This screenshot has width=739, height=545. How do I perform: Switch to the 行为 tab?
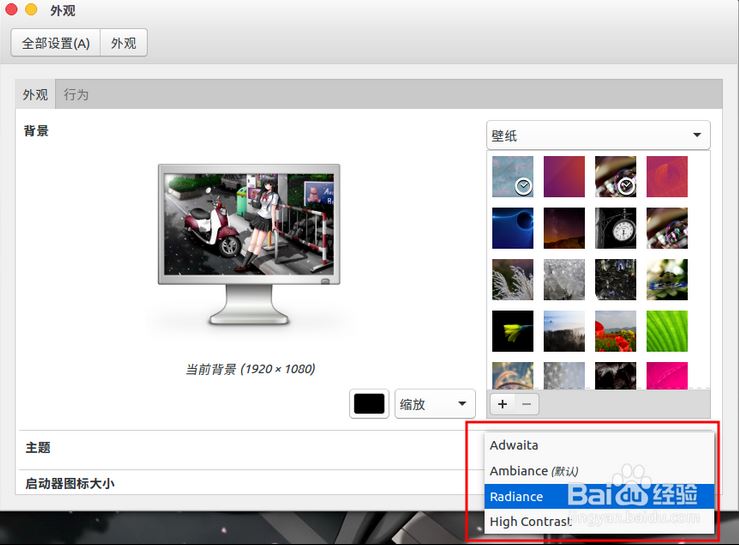pyautogui.click(x=76, y=94)
